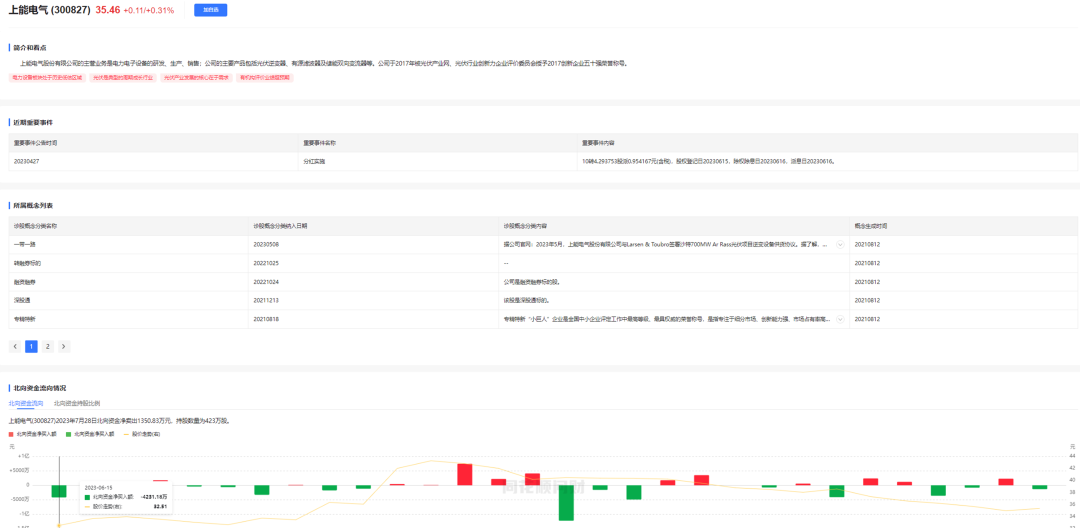This screenshot has width=1080, height=528.
Task: Toggle the green 北向资金净买入额 legend
Action: point(90,434)
